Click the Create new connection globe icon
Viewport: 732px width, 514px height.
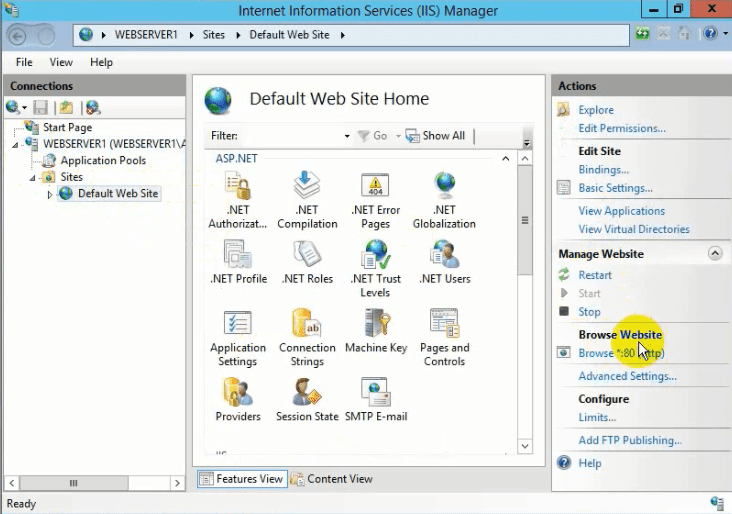tap(13, 108)
